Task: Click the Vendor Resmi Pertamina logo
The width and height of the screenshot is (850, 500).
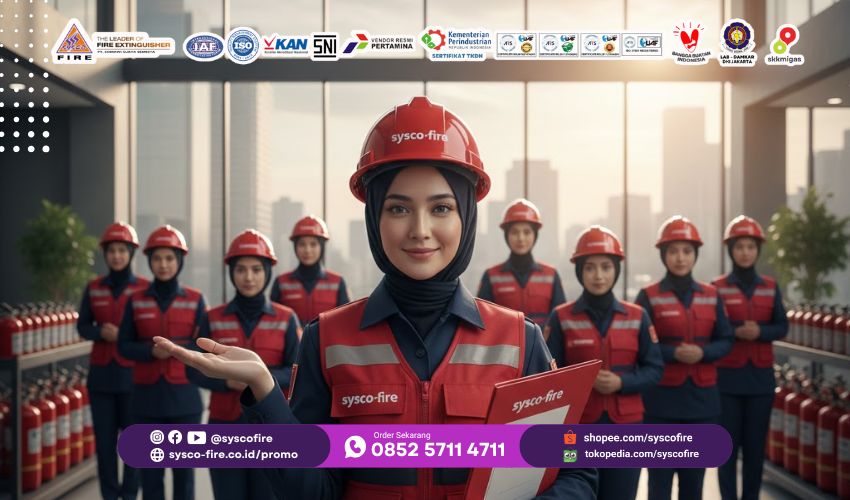Action: pyautogui.click(x=376, y=43)
